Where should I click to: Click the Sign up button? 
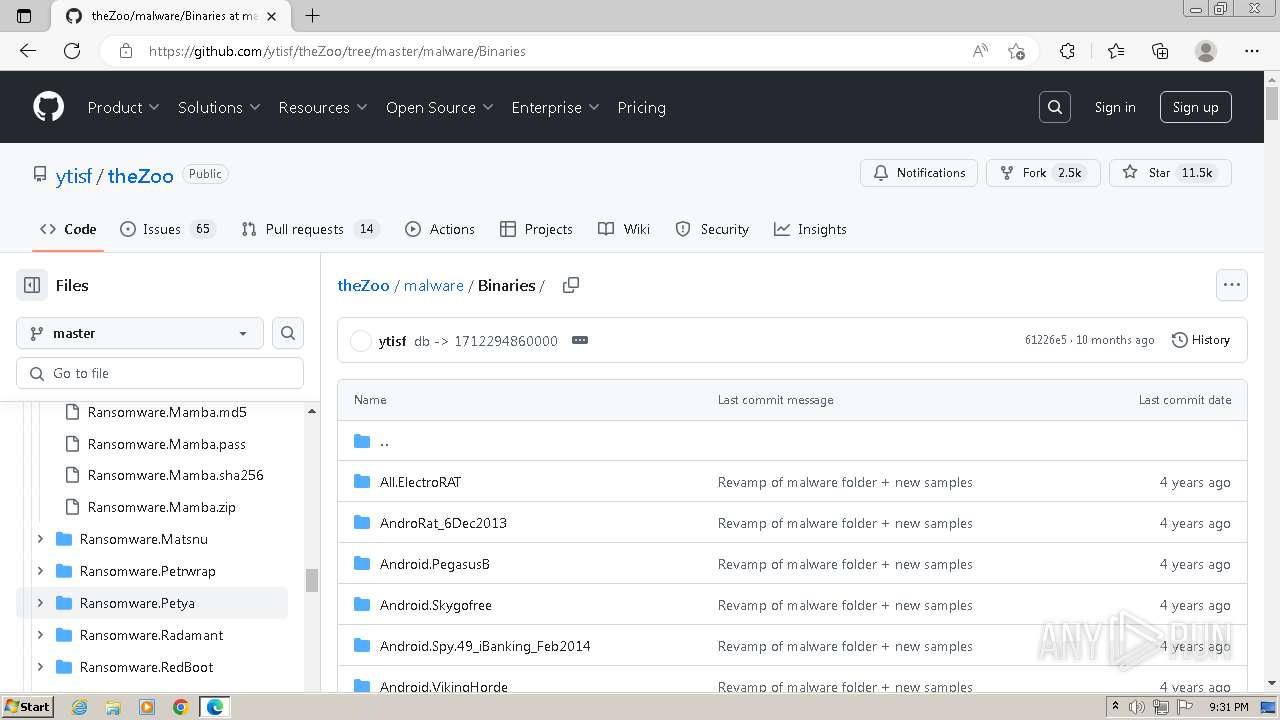(x=1195, y=107)
